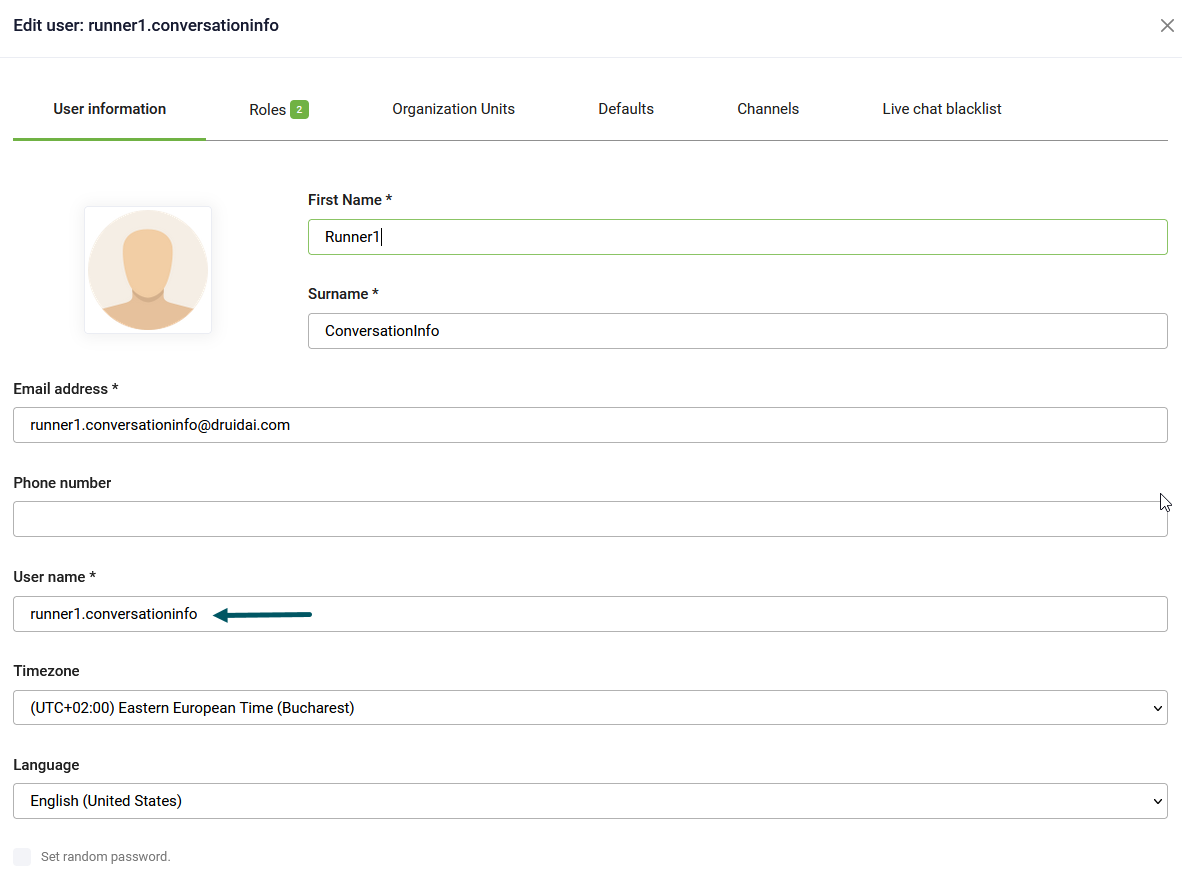Open the Live chat blacklist tab
The width and height of the screenshot is (1182, 884).
coord(941,109)
